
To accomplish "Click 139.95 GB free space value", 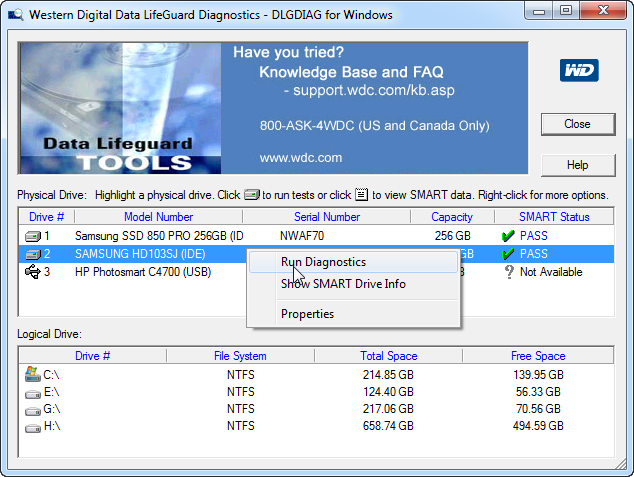I will coord(538,375).
